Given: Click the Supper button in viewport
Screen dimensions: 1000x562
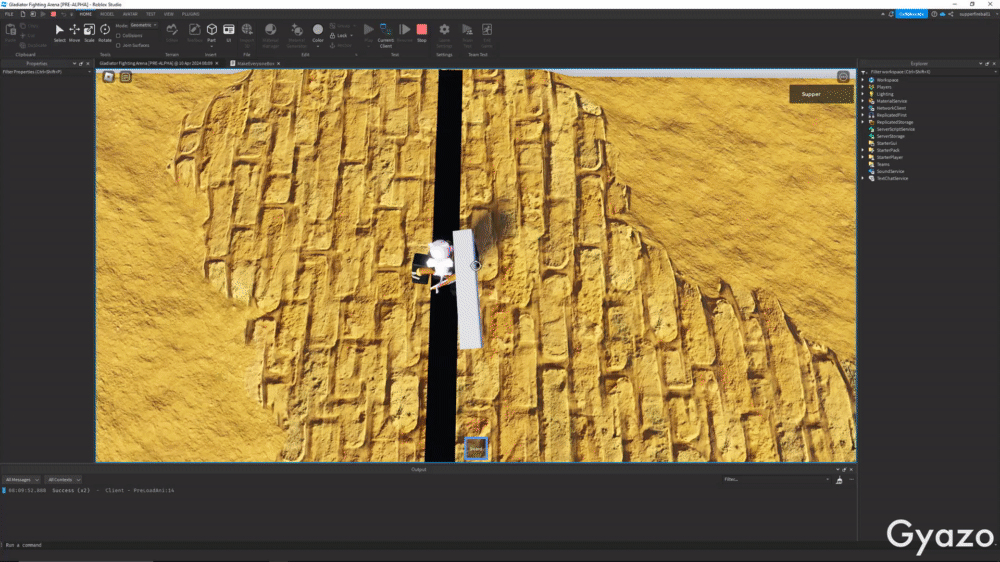Looking at the screenshot, I should 821,94.
